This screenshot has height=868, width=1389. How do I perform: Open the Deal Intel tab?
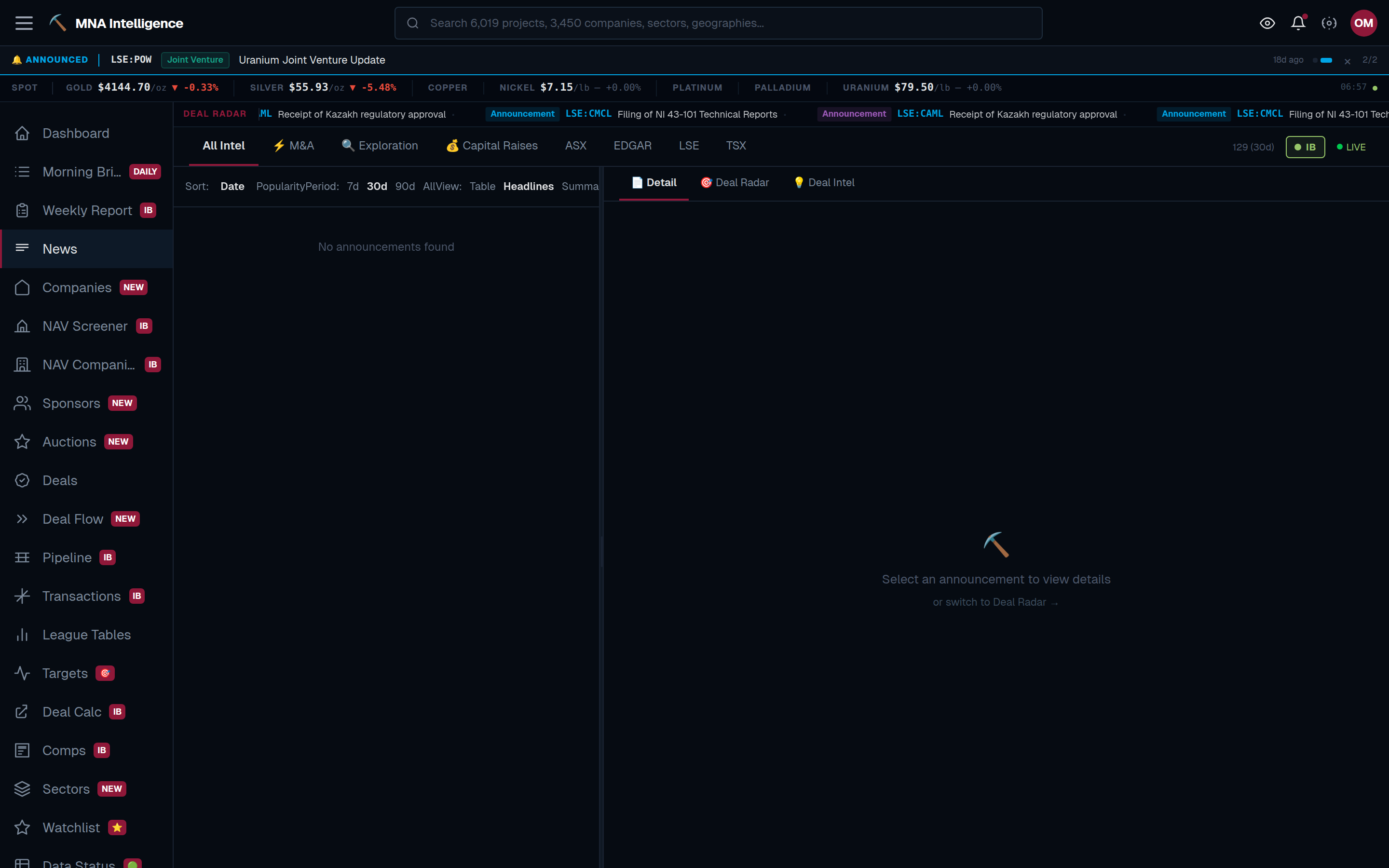[824, 183]
